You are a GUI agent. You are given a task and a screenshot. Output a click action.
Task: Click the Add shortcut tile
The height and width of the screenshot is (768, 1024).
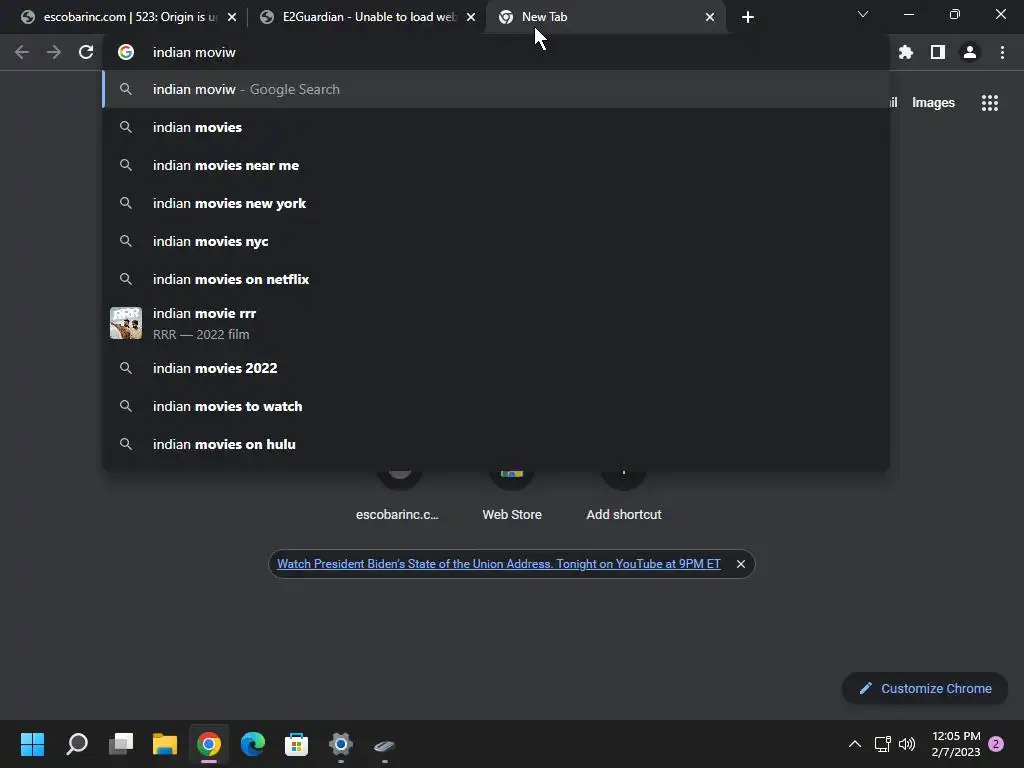point(624,496)
